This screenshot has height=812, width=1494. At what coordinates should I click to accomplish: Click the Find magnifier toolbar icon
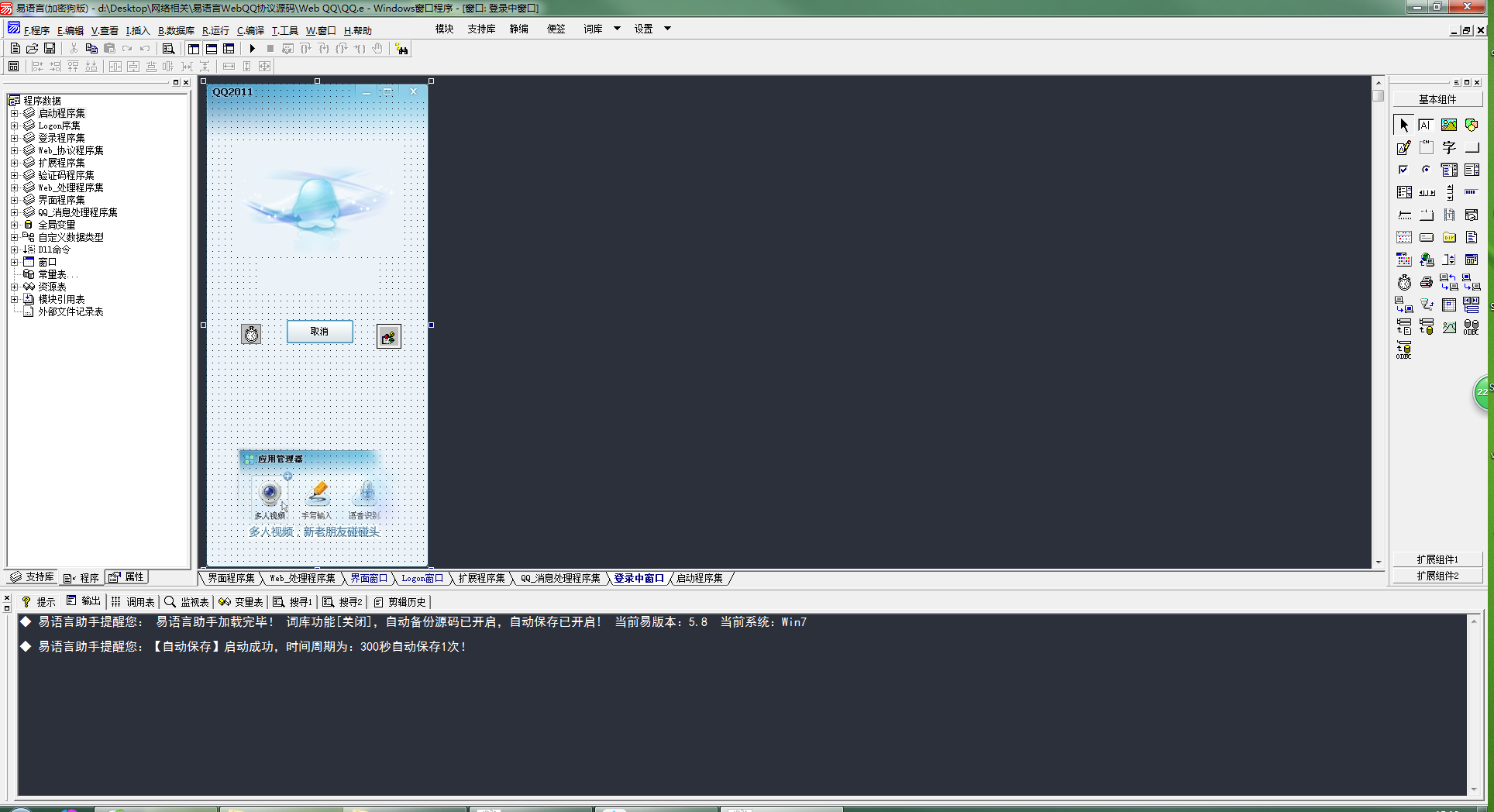click(x=168, y=48)
